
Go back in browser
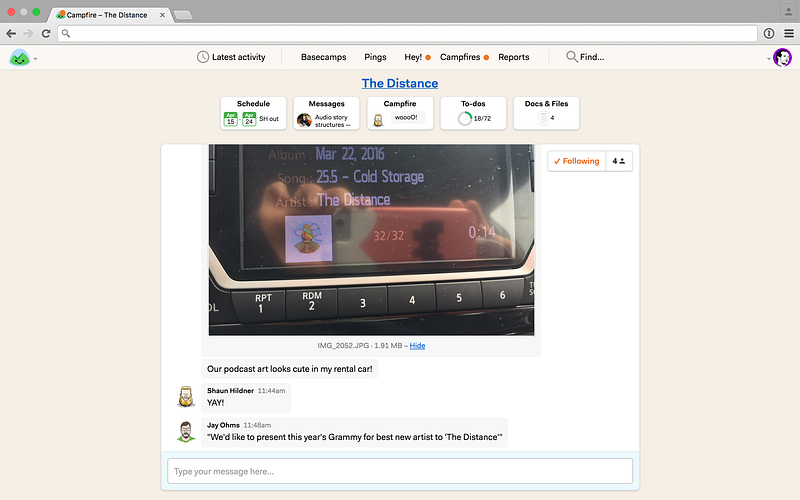tap(11, 34)
